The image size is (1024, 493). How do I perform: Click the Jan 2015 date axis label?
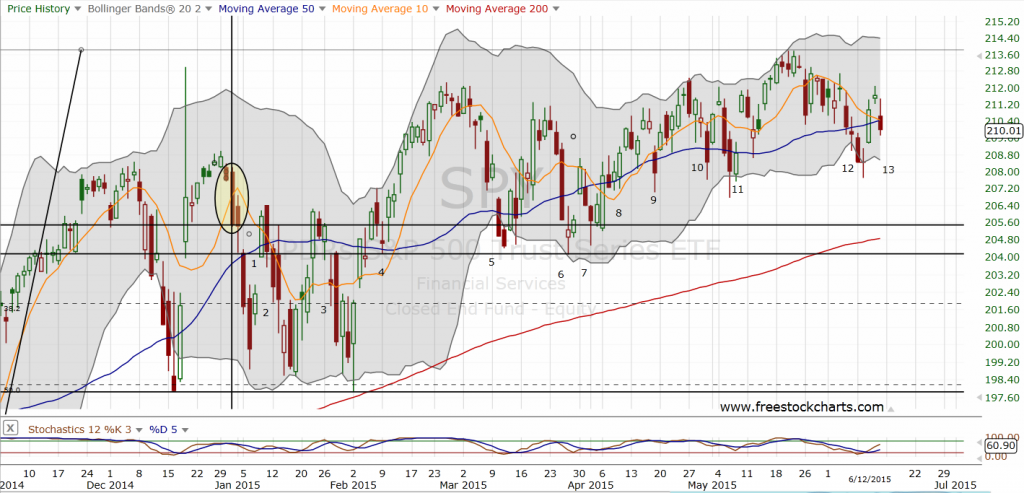click(237, 485)
